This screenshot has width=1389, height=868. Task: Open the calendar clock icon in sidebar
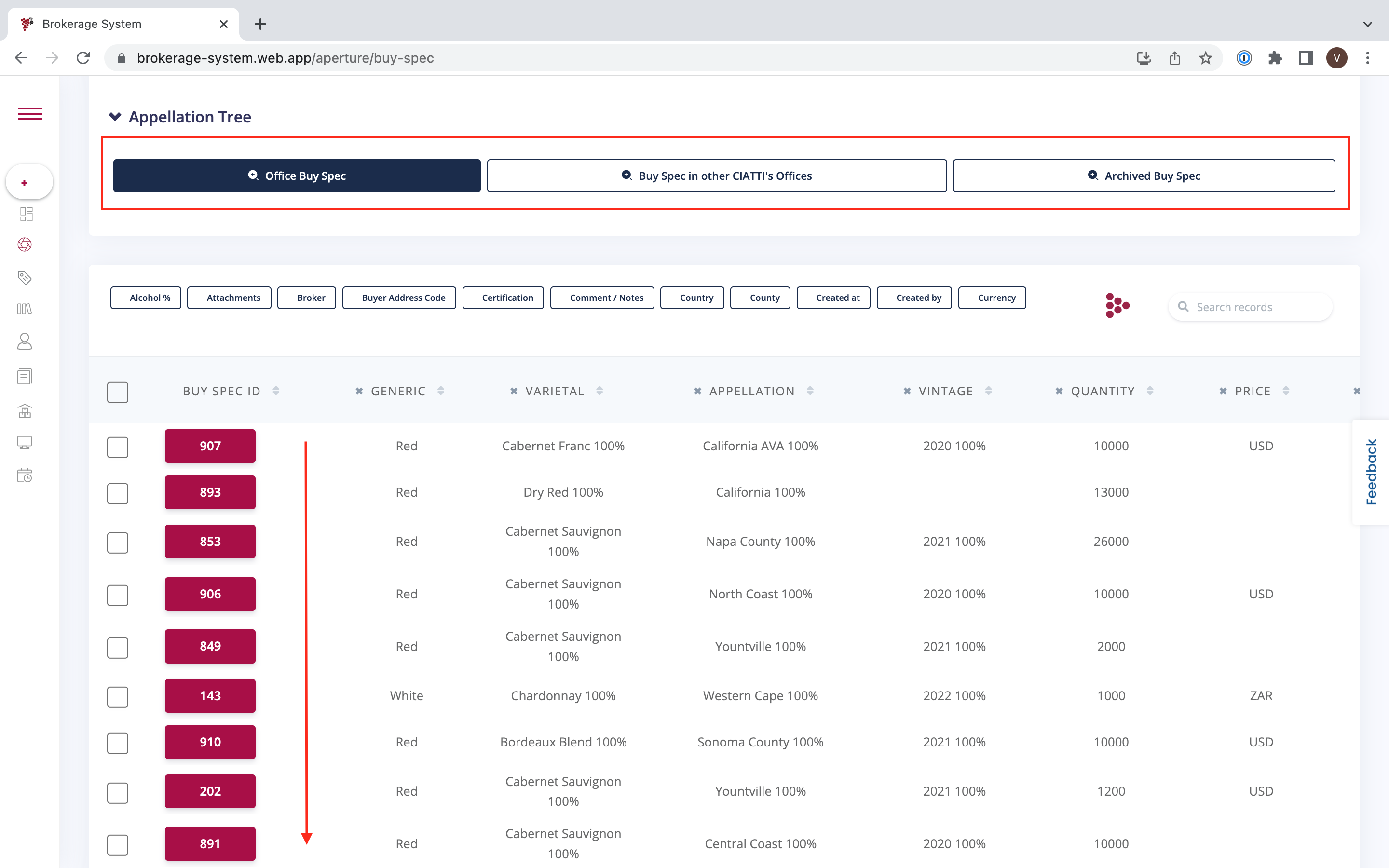click(25, 475)
